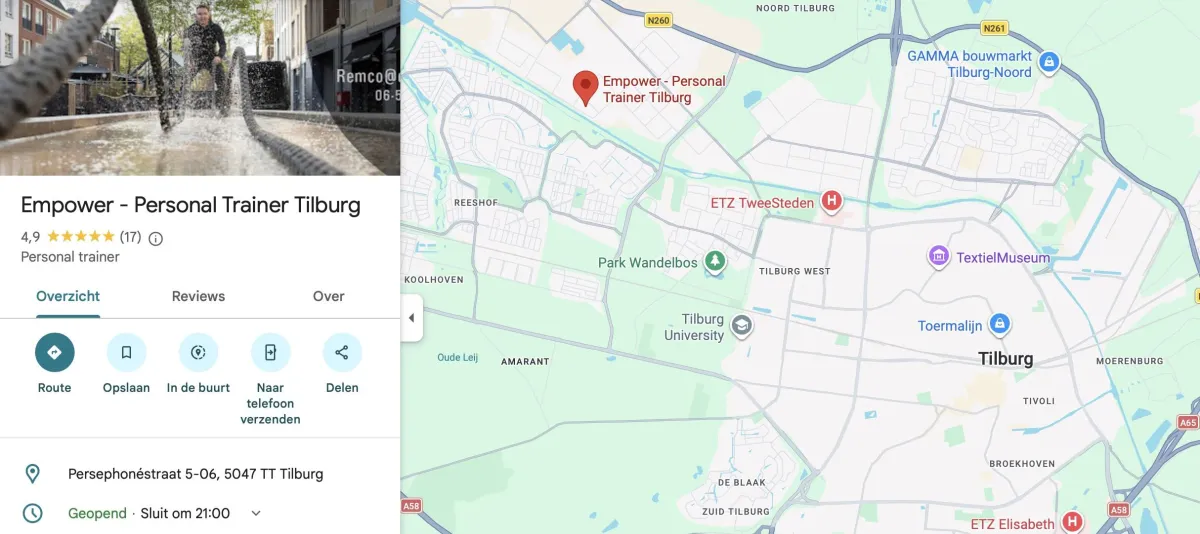1200x534 pixels.
Task: Switch to the Reviews tab
Action: click(x=198, y=296)
